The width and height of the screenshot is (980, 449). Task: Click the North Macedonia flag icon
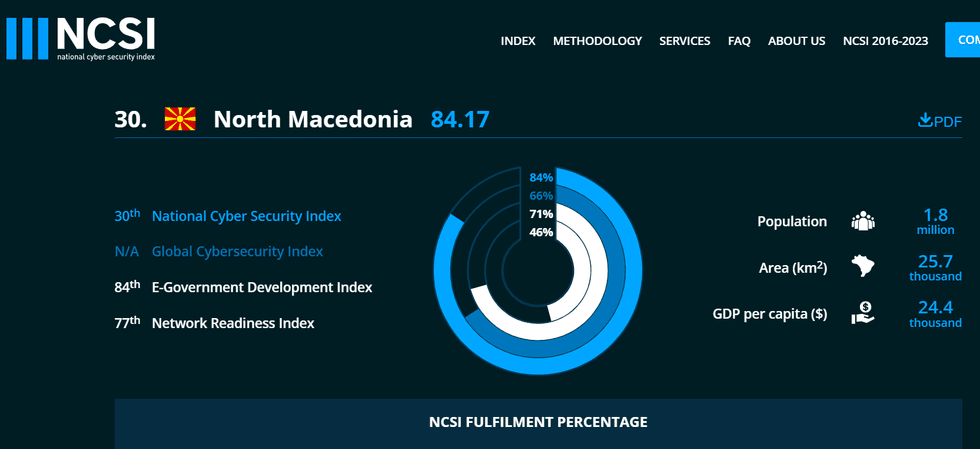[x=180, y=119]
